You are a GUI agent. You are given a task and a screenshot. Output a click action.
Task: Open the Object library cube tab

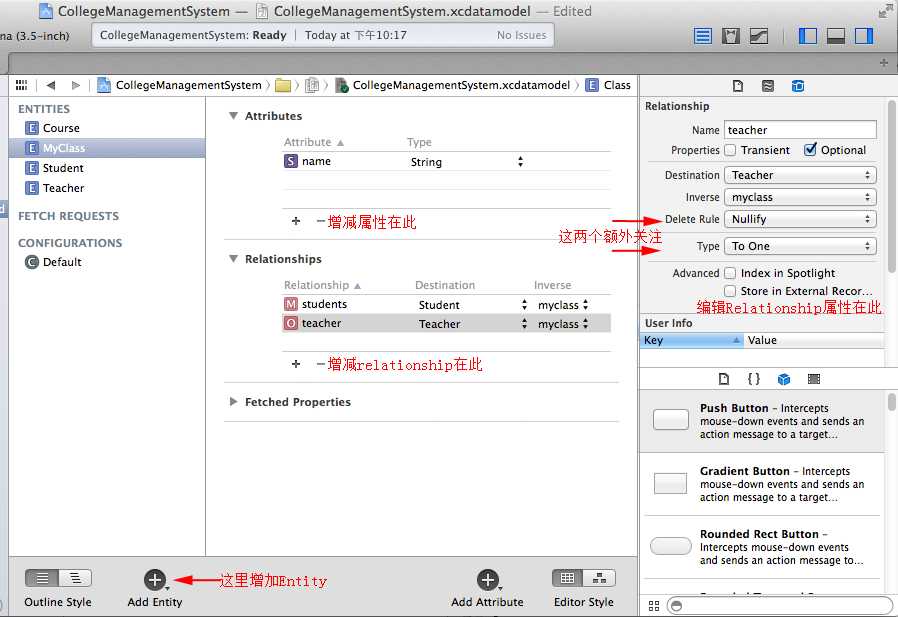point(784,379)
